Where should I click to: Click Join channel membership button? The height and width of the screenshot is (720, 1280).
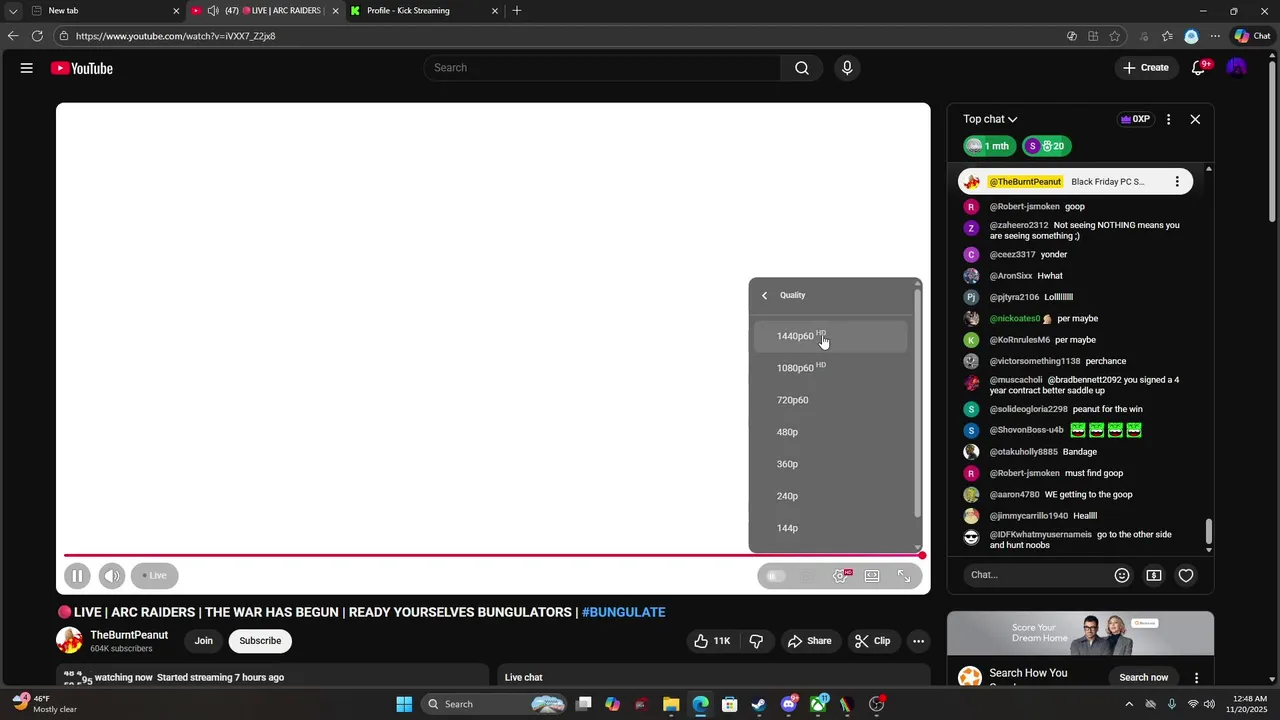coord(204,641)
